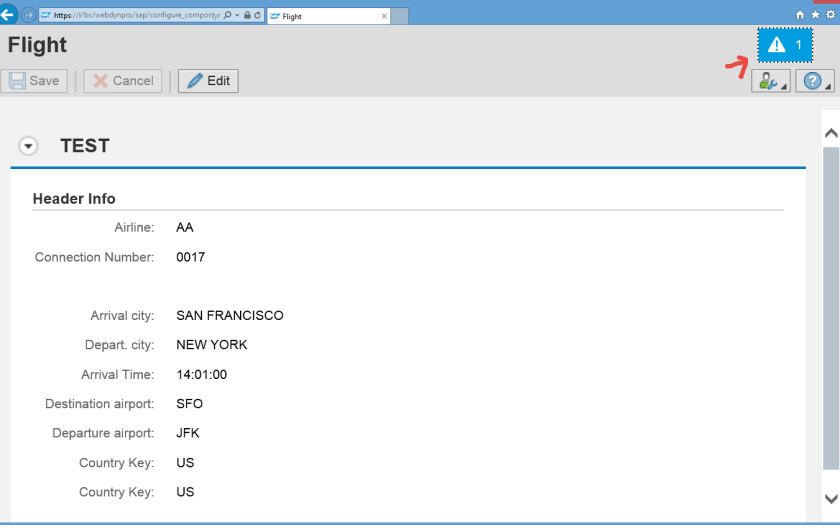Click the address bar URL field

(x=137, y=15)
